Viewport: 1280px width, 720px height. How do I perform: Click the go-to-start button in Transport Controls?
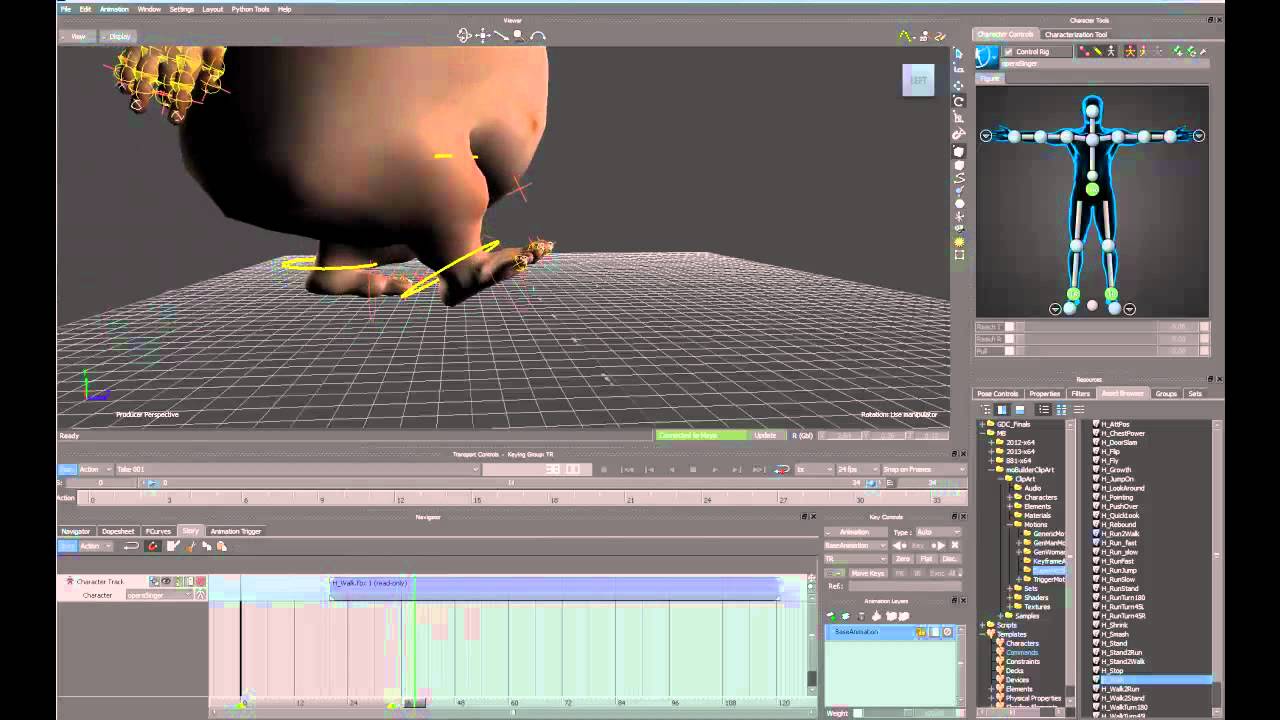[627, 469]
